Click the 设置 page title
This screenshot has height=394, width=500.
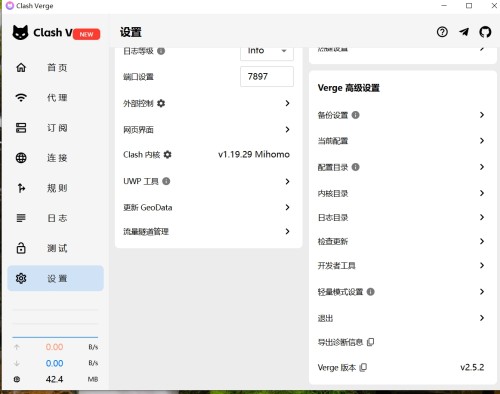point(131,32)
